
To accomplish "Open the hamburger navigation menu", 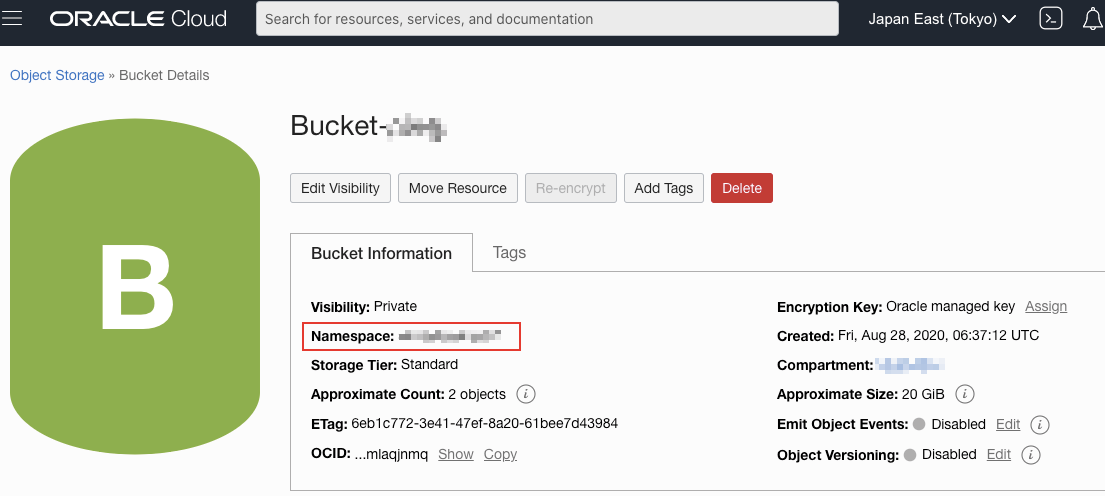I will (x=12, y=19).
